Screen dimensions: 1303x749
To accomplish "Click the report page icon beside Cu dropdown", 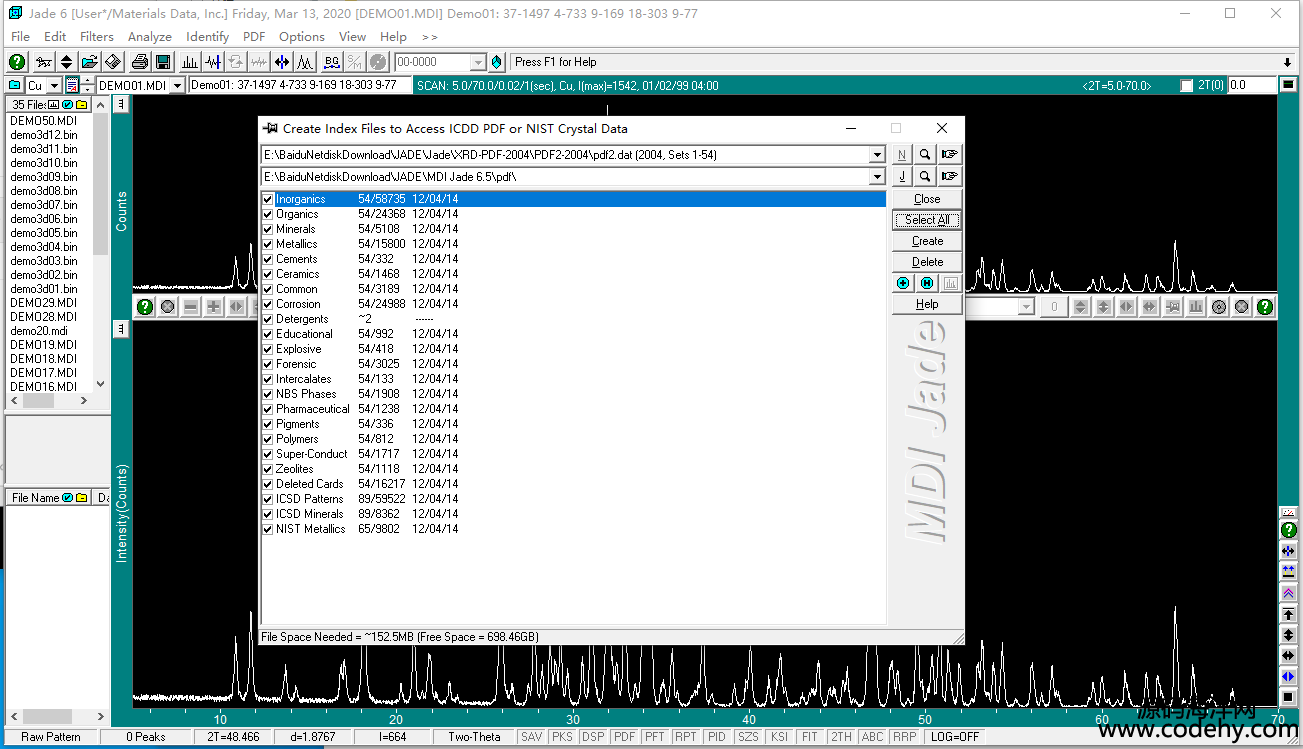I will 72,86.
